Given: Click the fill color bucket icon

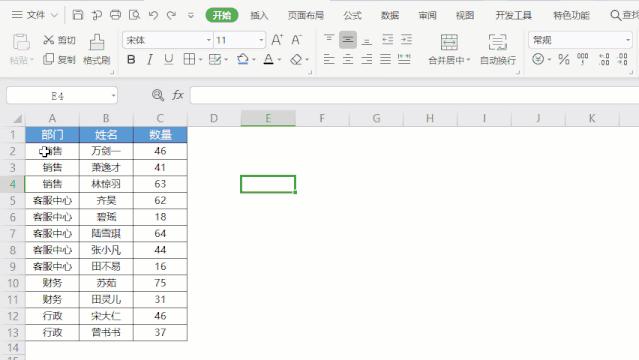Looking at the screenshot, I should click(x=242, y=60).
